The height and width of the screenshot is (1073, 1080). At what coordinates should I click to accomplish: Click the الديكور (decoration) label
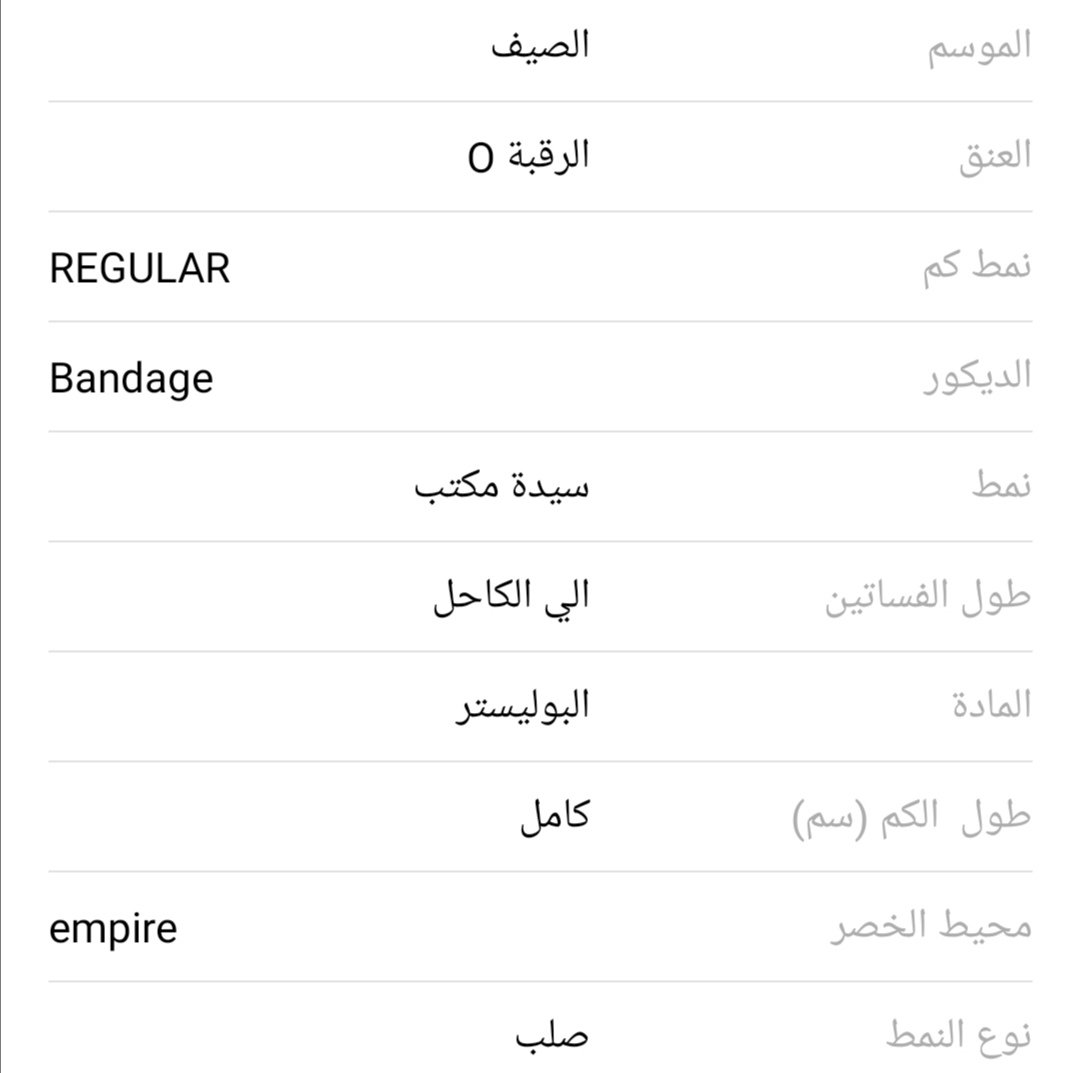[976, 378]
